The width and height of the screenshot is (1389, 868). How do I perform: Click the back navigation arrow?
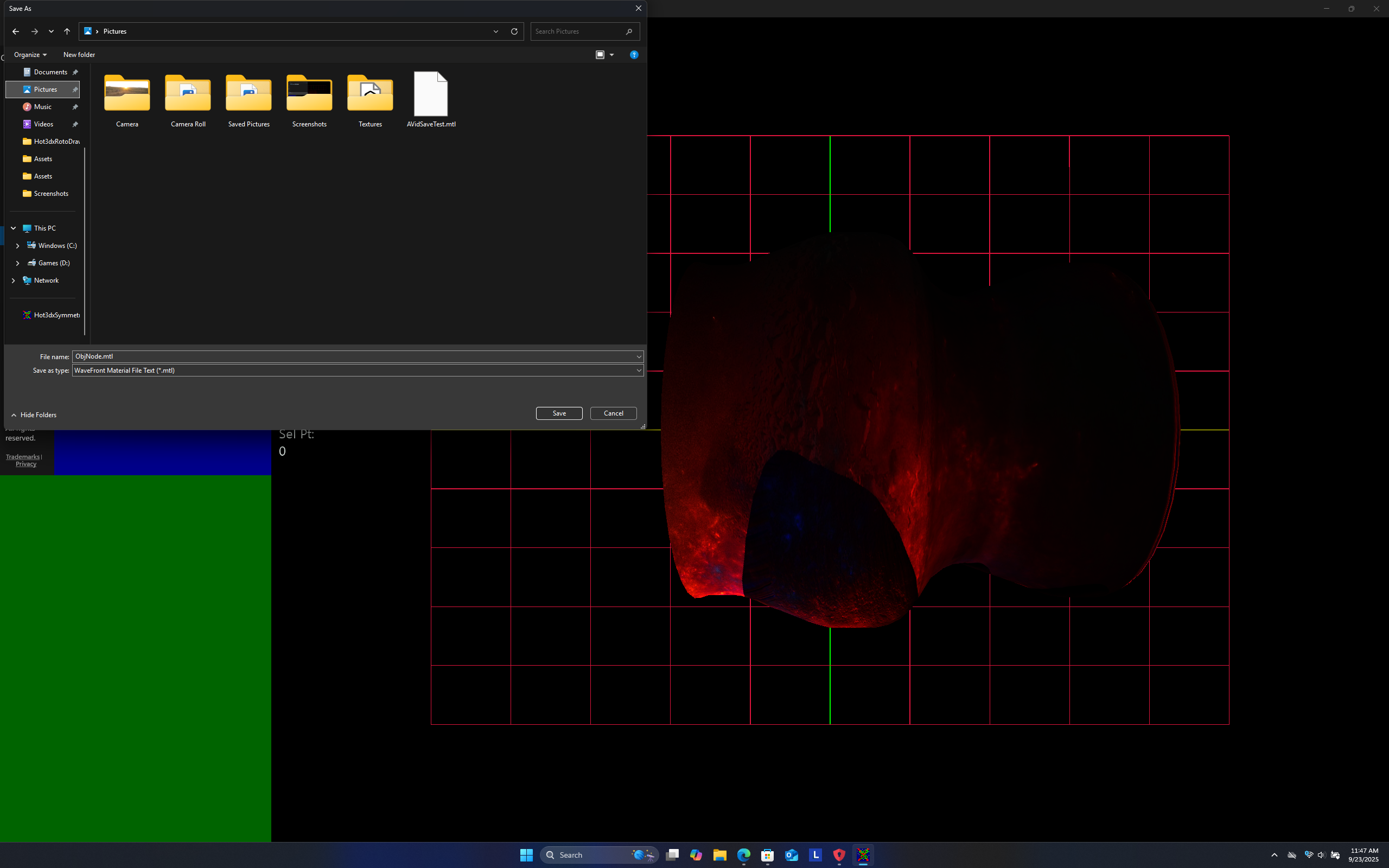[x=16, y=31]
